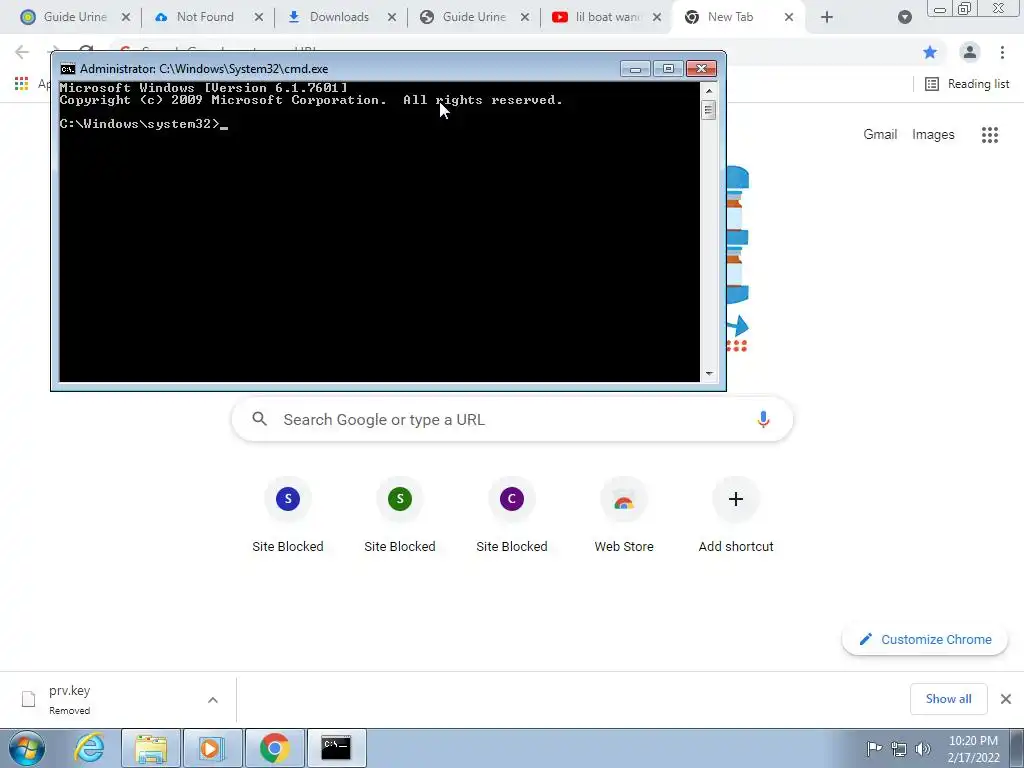Open the Google apps grid
1024x768 pixels.
point(989,135)
